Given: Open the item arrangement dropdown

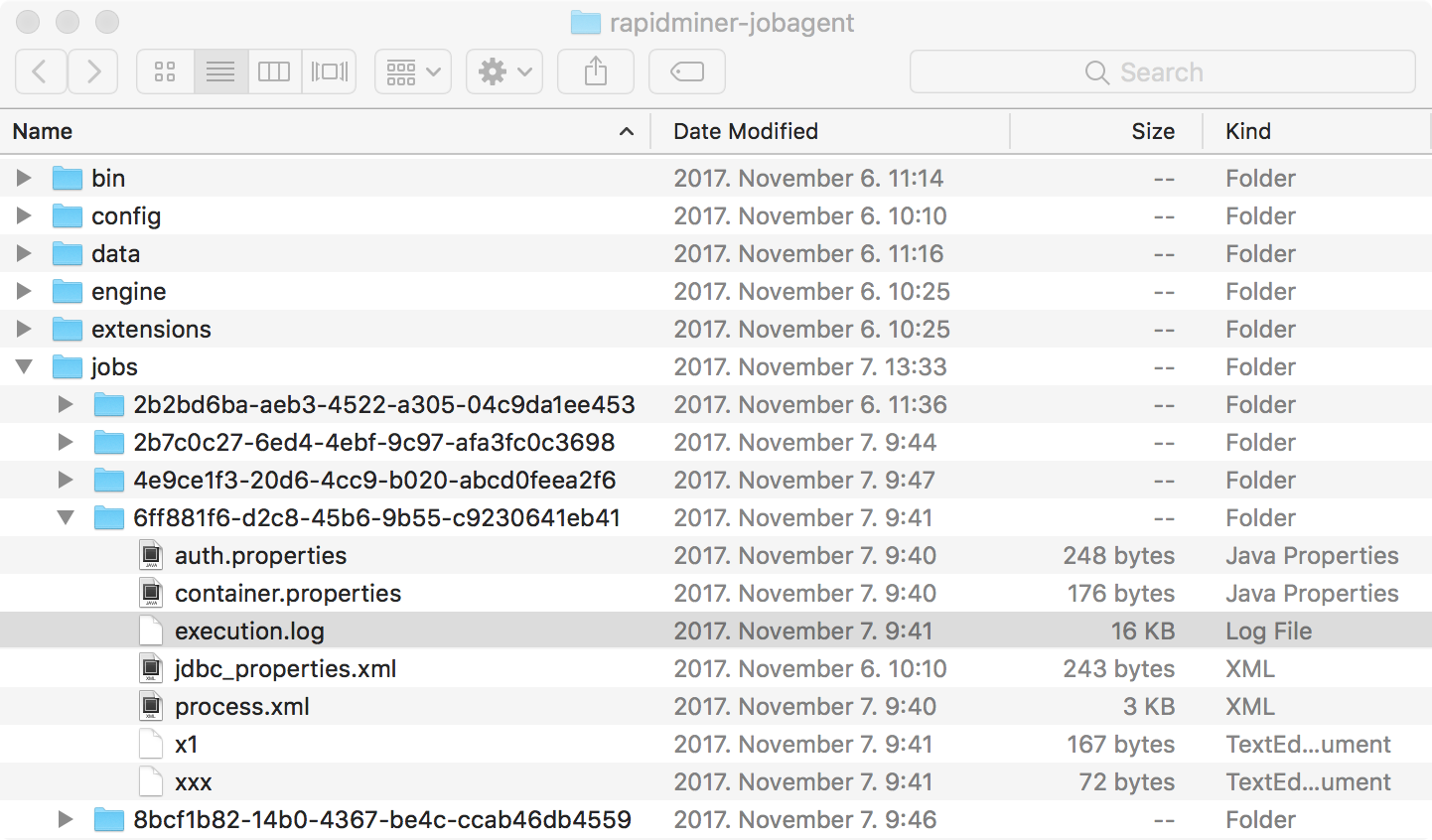Looking at the screenshot, I should 412,70.
